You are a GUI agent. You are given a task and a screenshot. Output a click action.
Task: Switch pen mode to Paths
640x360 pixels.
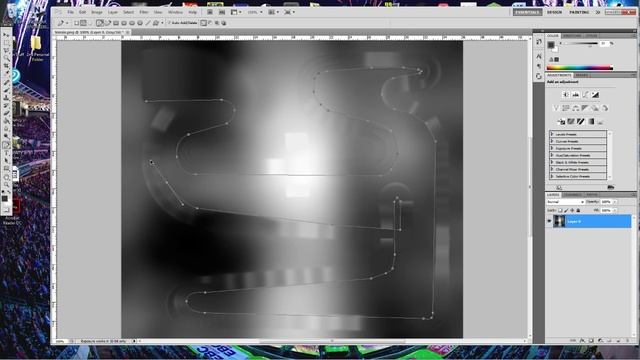[84, 23]
